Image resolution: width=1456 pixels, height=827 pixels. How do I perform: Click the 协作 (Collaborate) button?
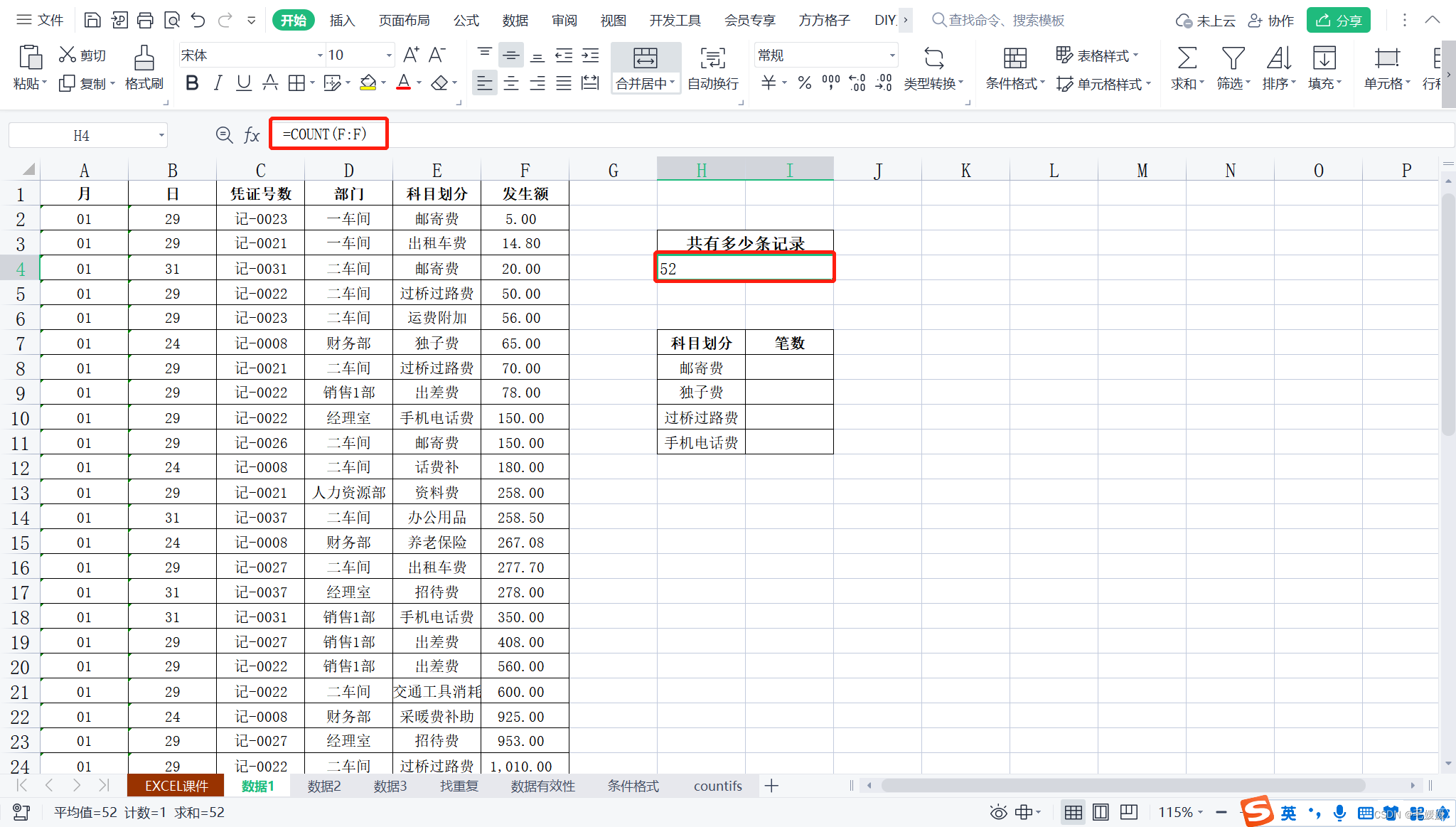(x=1271, y=20)
